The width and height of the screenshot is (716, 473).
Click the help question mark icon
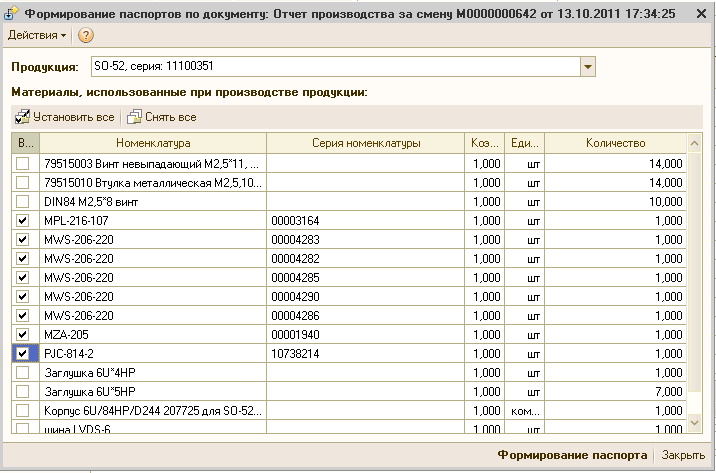coord(85,35)
